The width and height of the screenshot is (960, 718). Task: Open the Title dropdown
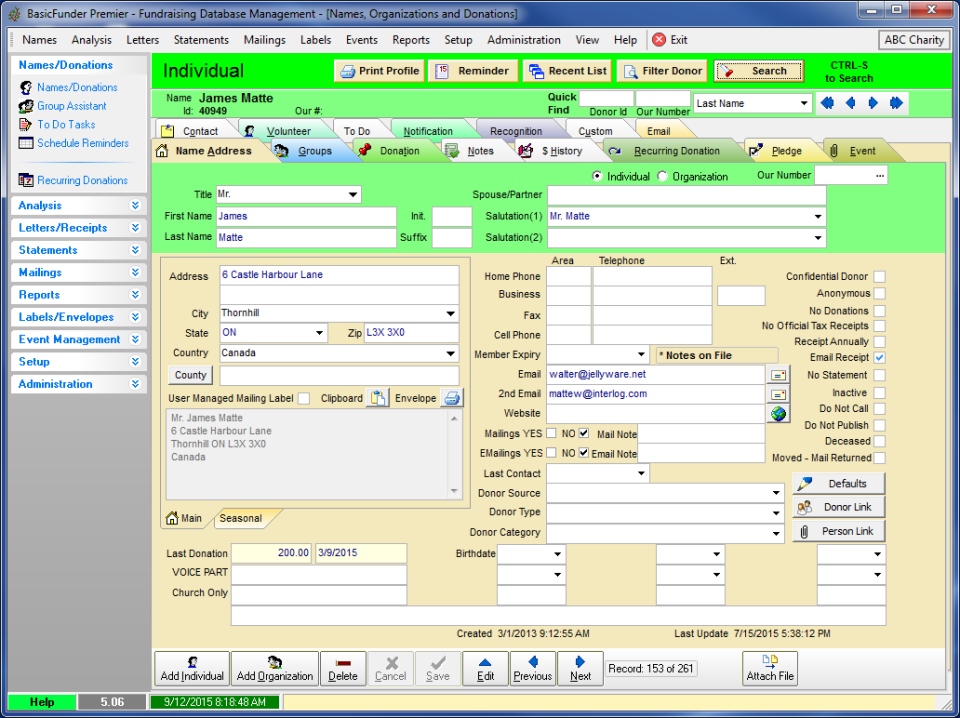[354, 194]
